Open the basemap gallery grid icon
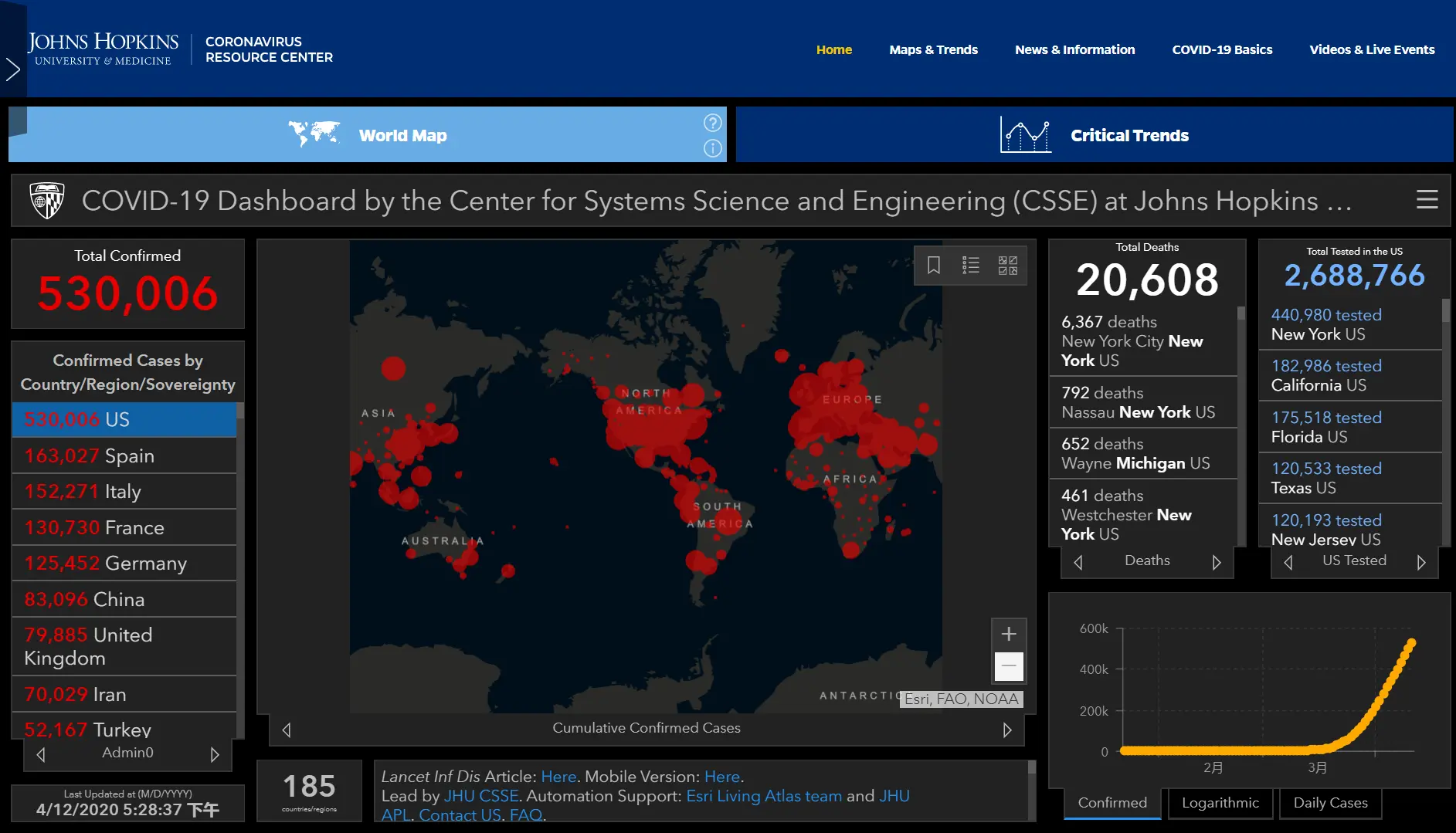This screenshot has width=1456, height=833. pos(1008,266)
